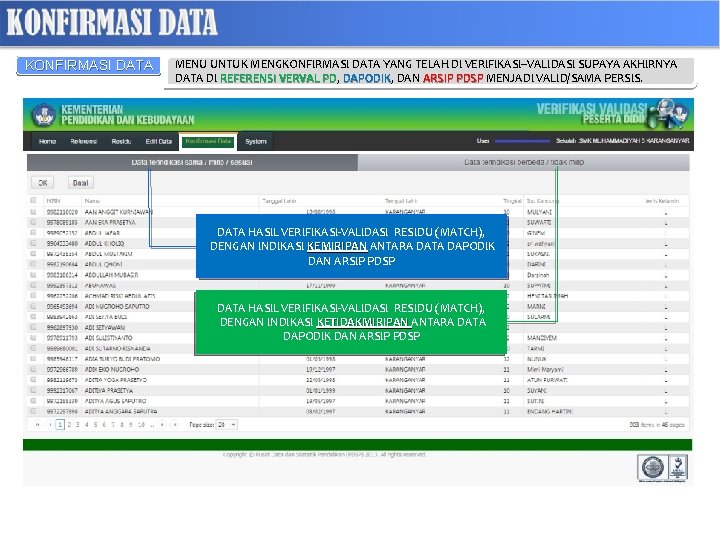The width and height of the screenshot is (720, 540).
Task: Sort by the NISN column header
Action: (53, 201)
